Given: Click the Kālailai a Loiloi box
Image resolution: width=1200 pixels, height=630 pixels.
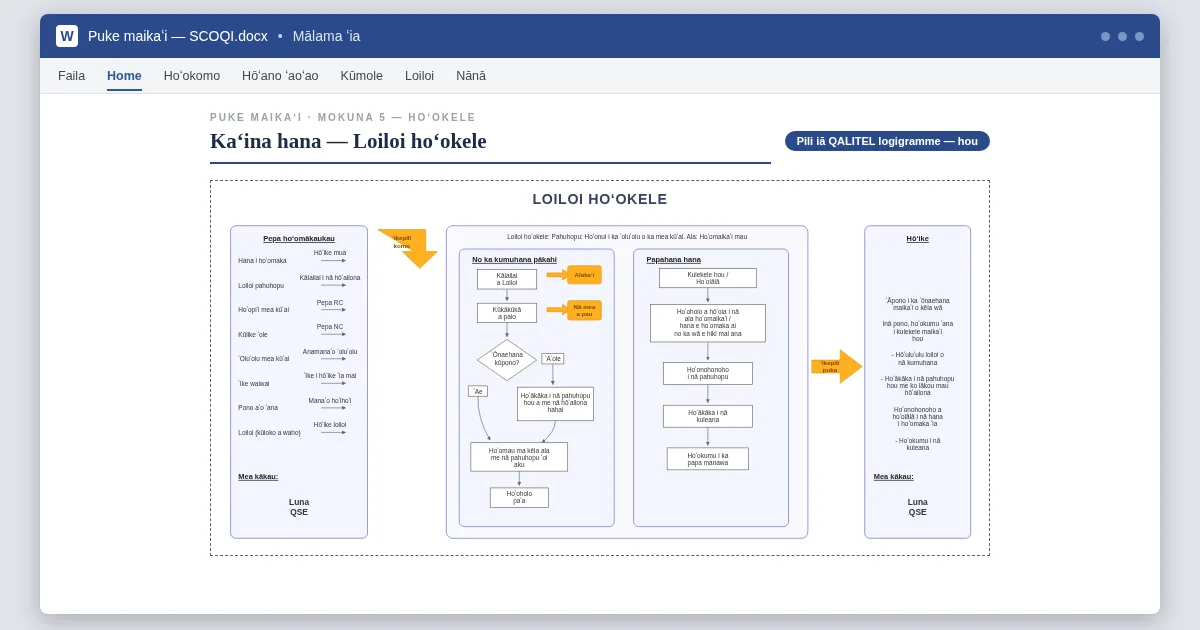Looking at the screenshot, I should click(x=507, y=279).
